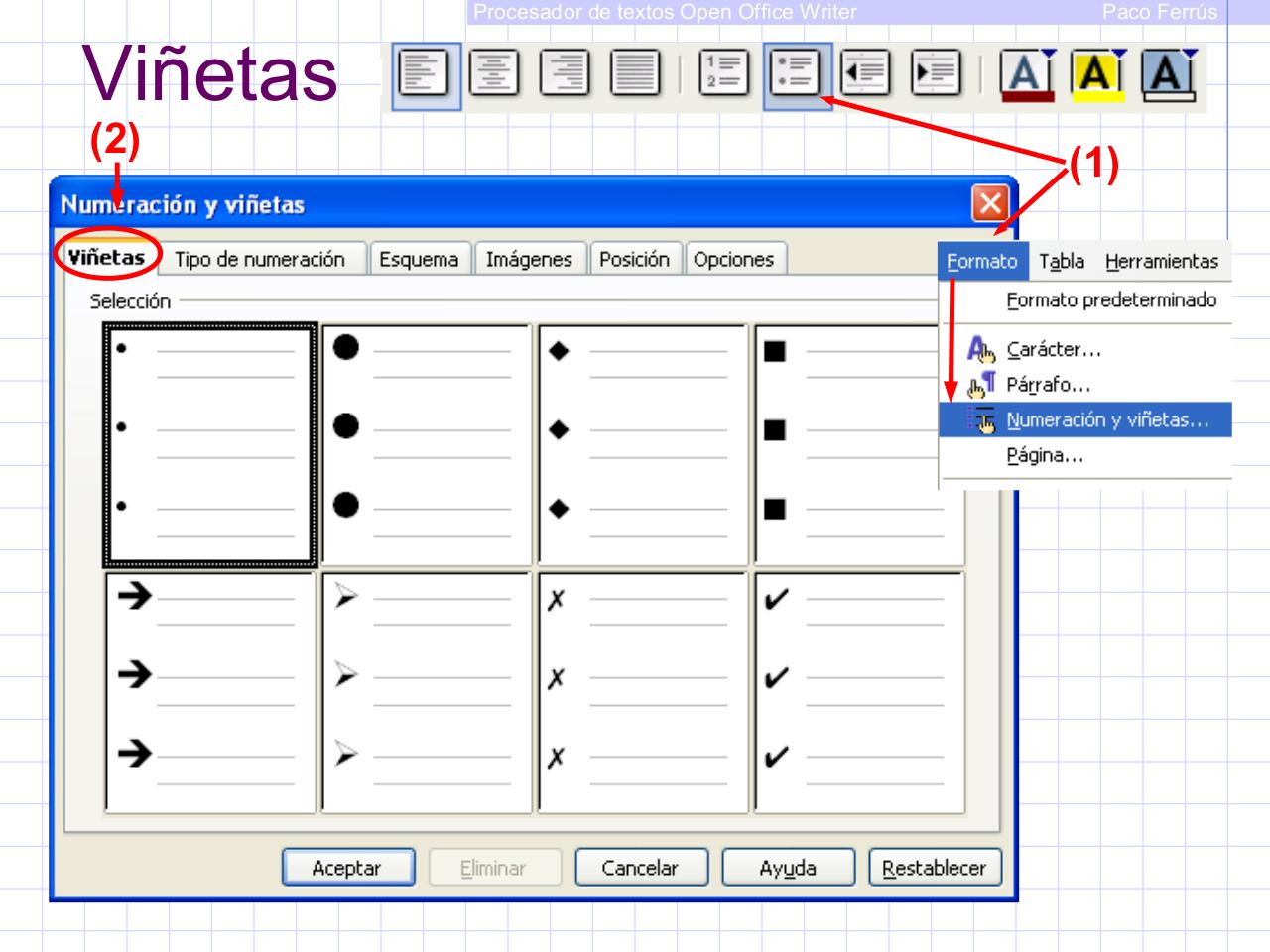Click the decrease indent icon
This screenshot has height=952, width=1270.
pos(867,73)
